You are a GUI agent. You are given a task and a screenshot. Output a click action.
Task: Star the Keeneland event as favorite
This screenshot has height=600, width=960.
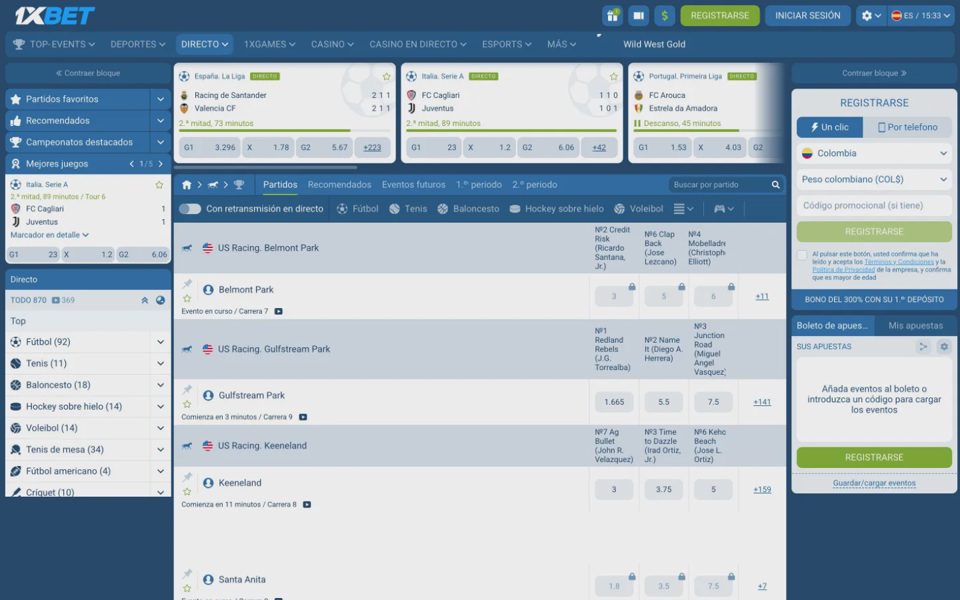pos(187,491)
